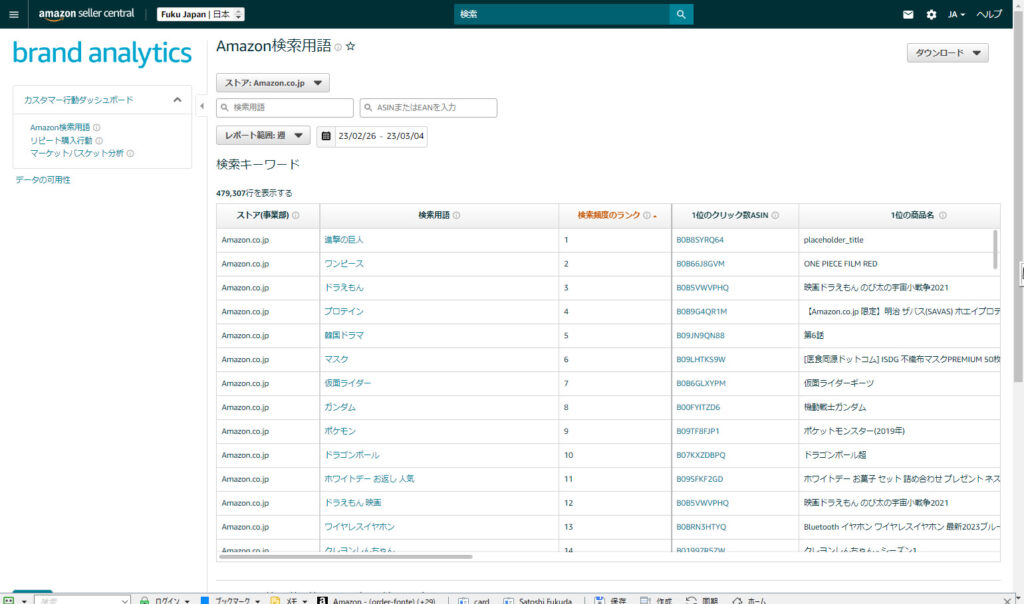This screenshot has width=1024, height=604.
Task: Click info icon next to リピート購入行動
Action: tap(99, 141)
